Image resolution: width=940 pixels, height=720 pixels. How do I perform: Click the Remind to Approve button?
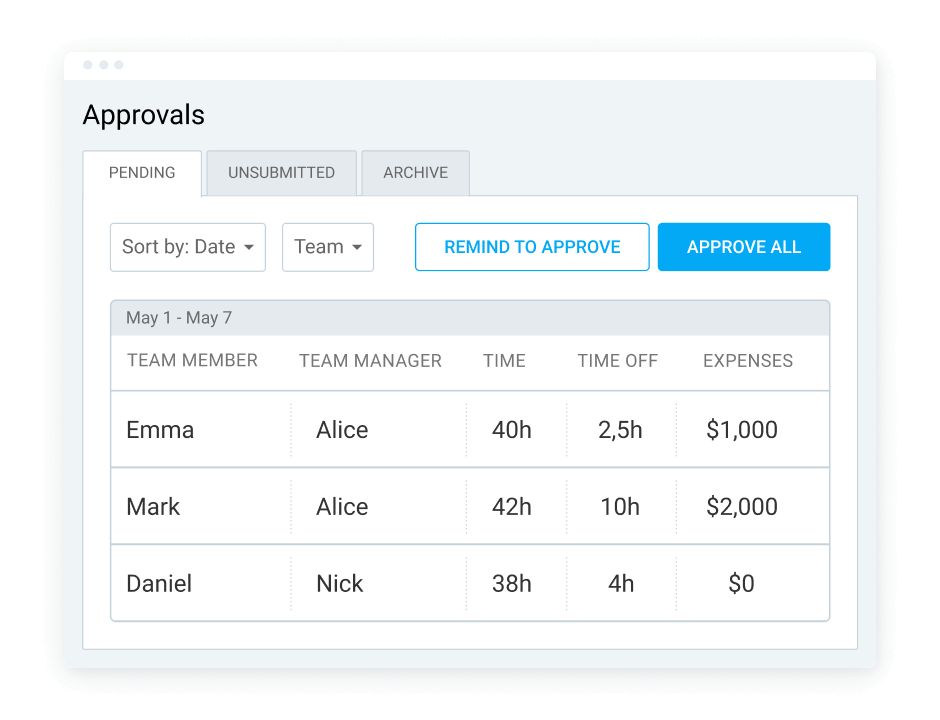[531, 247]
